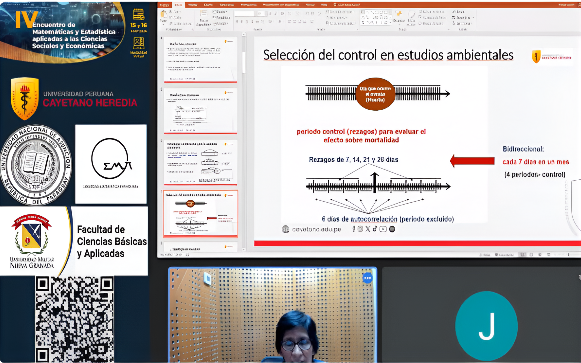
Task: Open the File tab in ribbon
Action: pos(164,5)
